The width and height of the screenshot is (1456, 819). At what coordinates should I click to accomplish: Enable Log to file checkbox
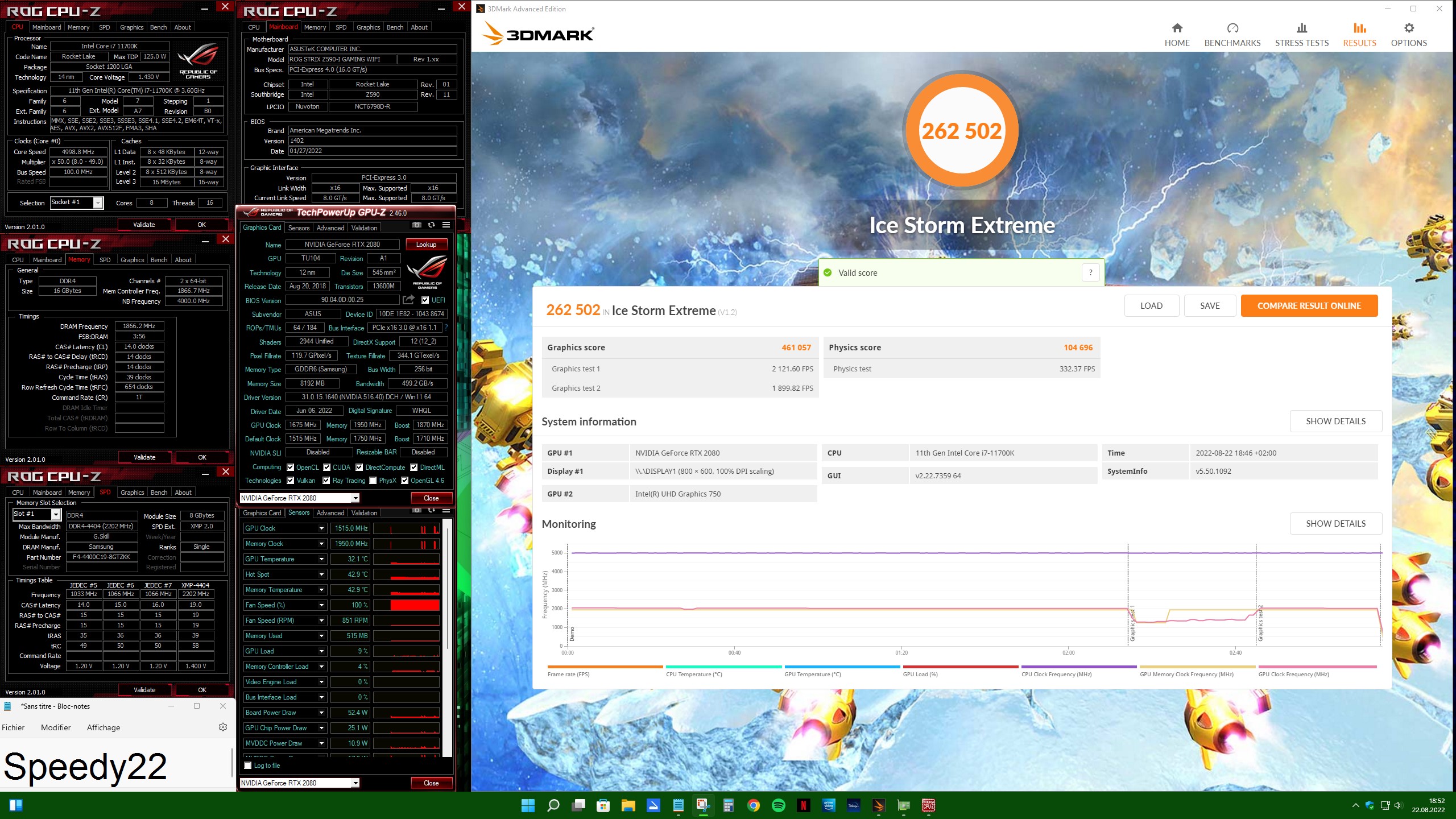click(x=248, y=766)
